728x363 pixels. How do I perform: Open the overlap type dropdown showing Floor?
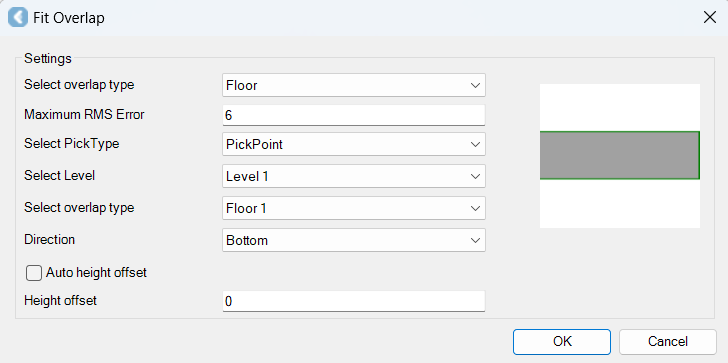click(354, 85)
